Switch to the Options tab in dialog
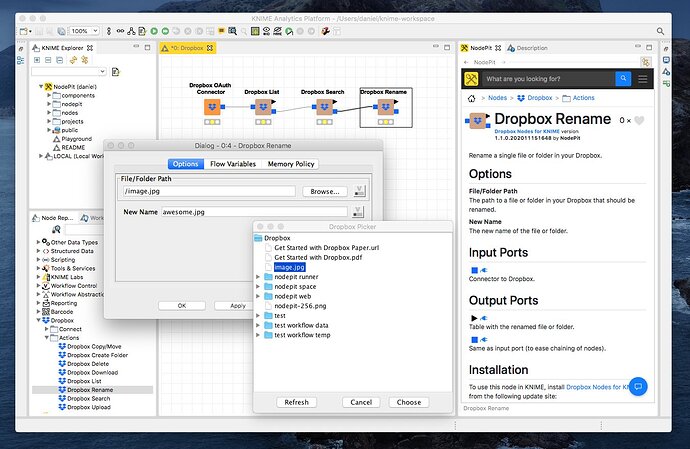Screen dimensions: 690x449 (186, 164)
